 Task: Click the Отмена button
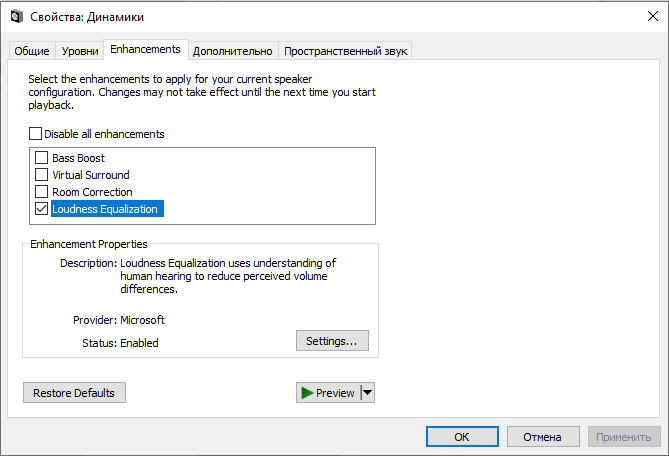click(x=543, y=437)
